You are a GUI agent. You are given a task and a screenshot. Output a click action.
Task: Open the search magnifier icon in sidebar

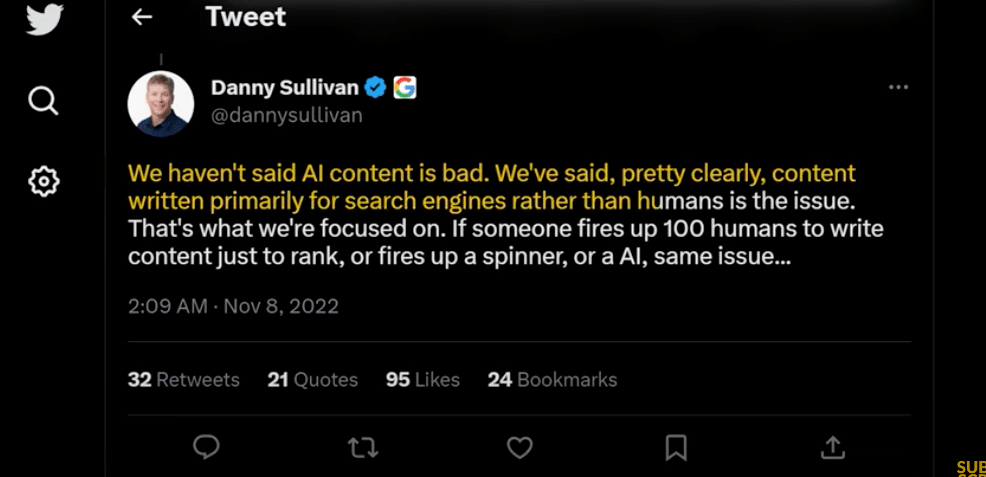[x=43, y=101]
